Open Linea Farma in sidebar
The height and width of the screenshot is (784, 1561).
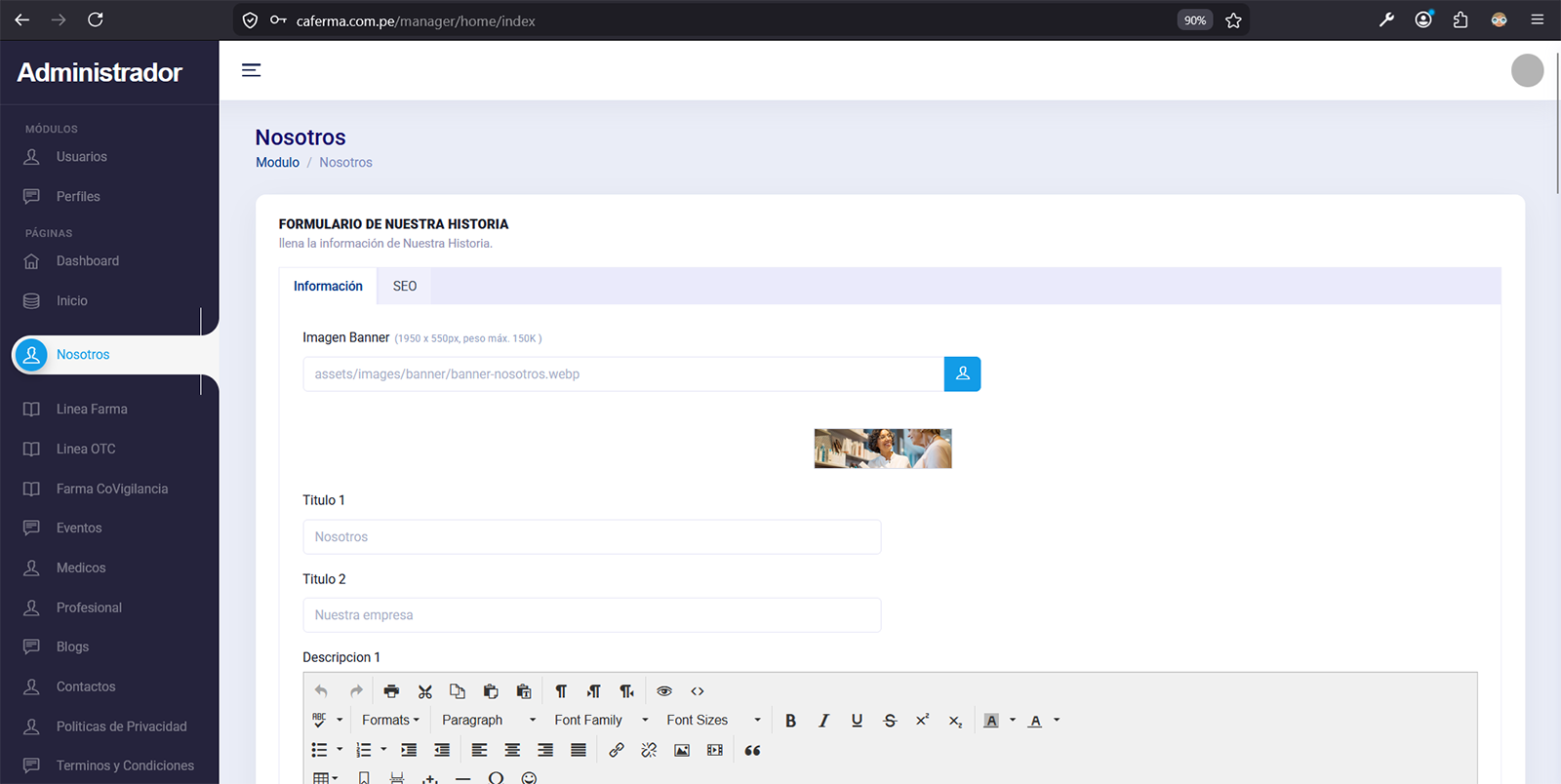pos(92,410)
